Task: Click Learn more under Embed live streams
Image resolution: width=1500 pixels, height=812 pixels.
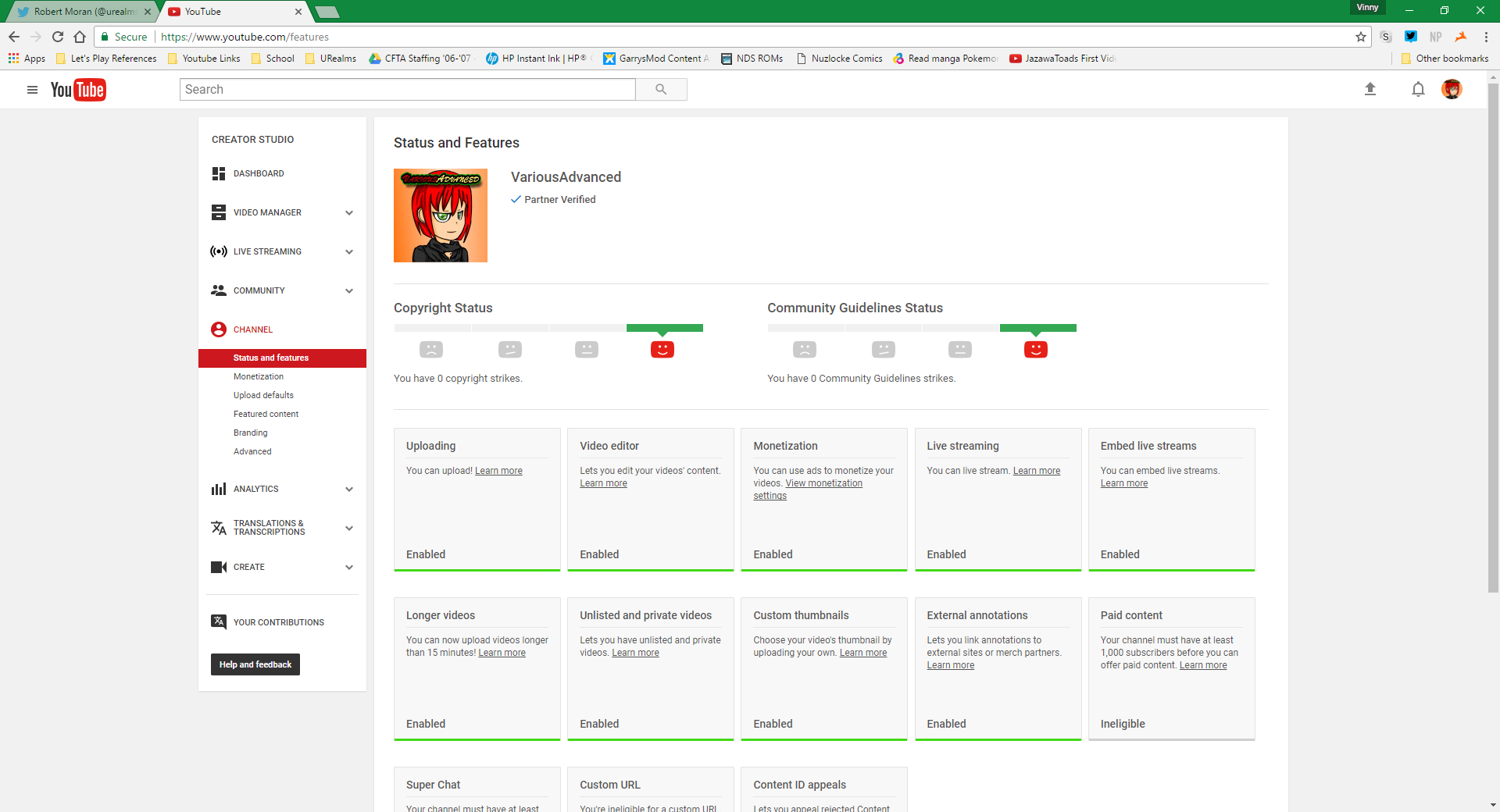Action: tap(1124, 483)
